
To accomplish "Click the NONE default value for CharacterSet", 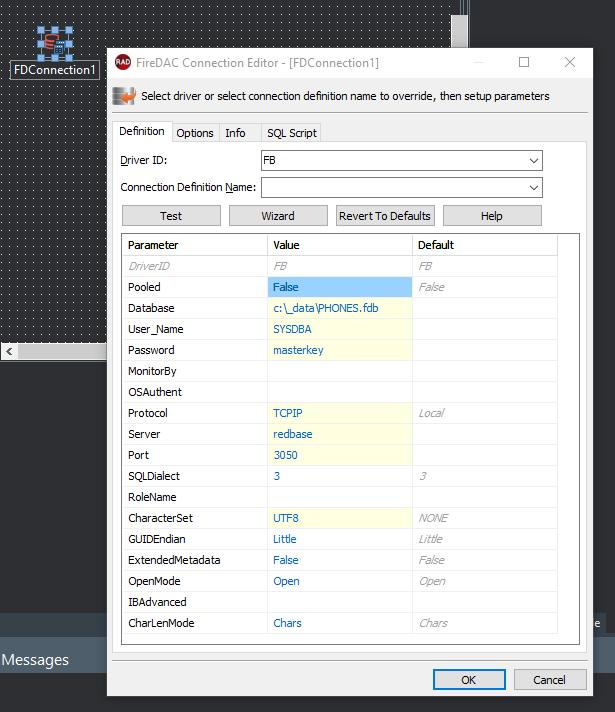I will tap(433, 518).
